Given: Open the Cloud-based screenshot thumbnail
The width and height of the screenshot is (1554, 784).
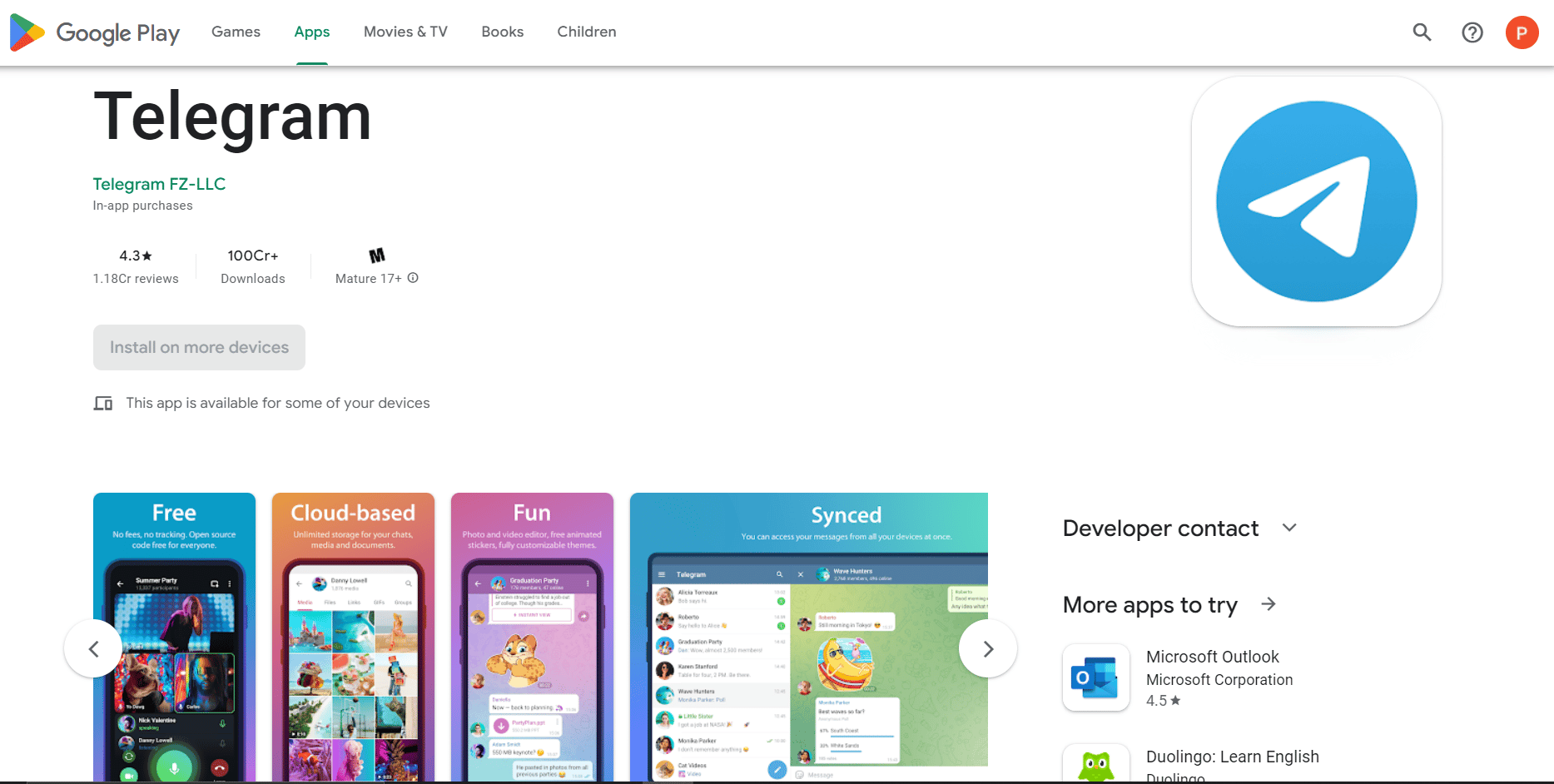Looking at the screenshot, I should click(x=353, y=638).
